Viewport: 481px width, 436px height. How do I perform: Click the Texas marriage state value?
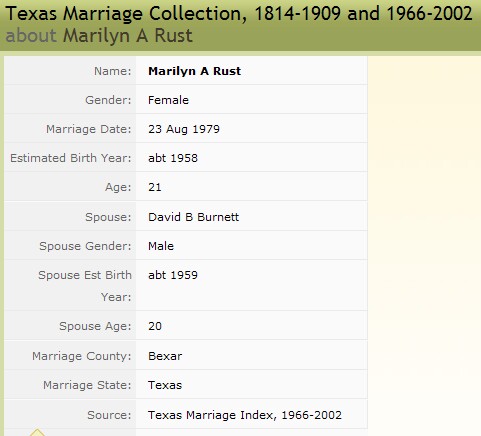coord(165,385)
